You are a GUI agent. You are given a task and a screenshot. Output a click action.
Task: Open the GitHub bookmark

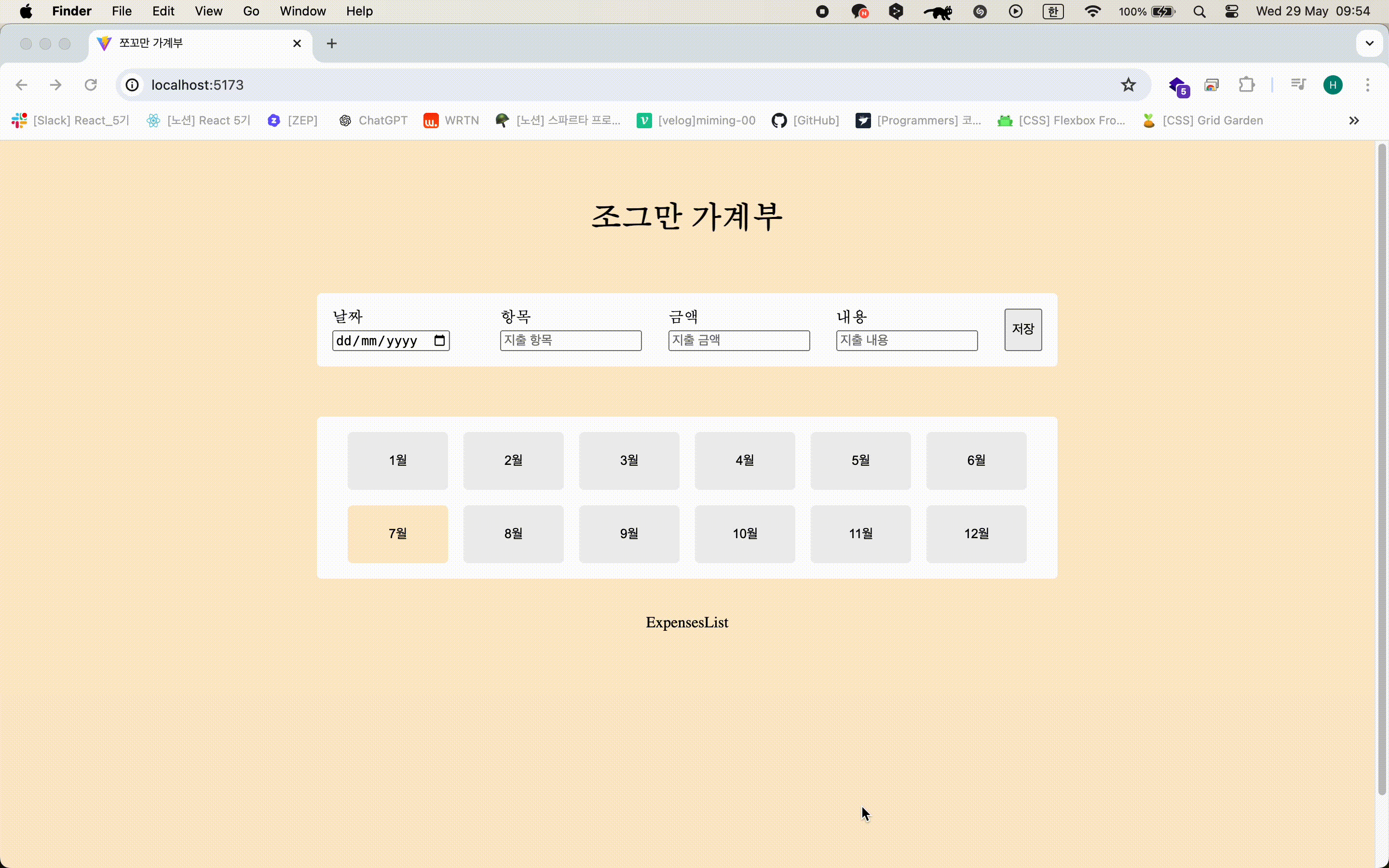pyautogui.click(x=804, y=121)
